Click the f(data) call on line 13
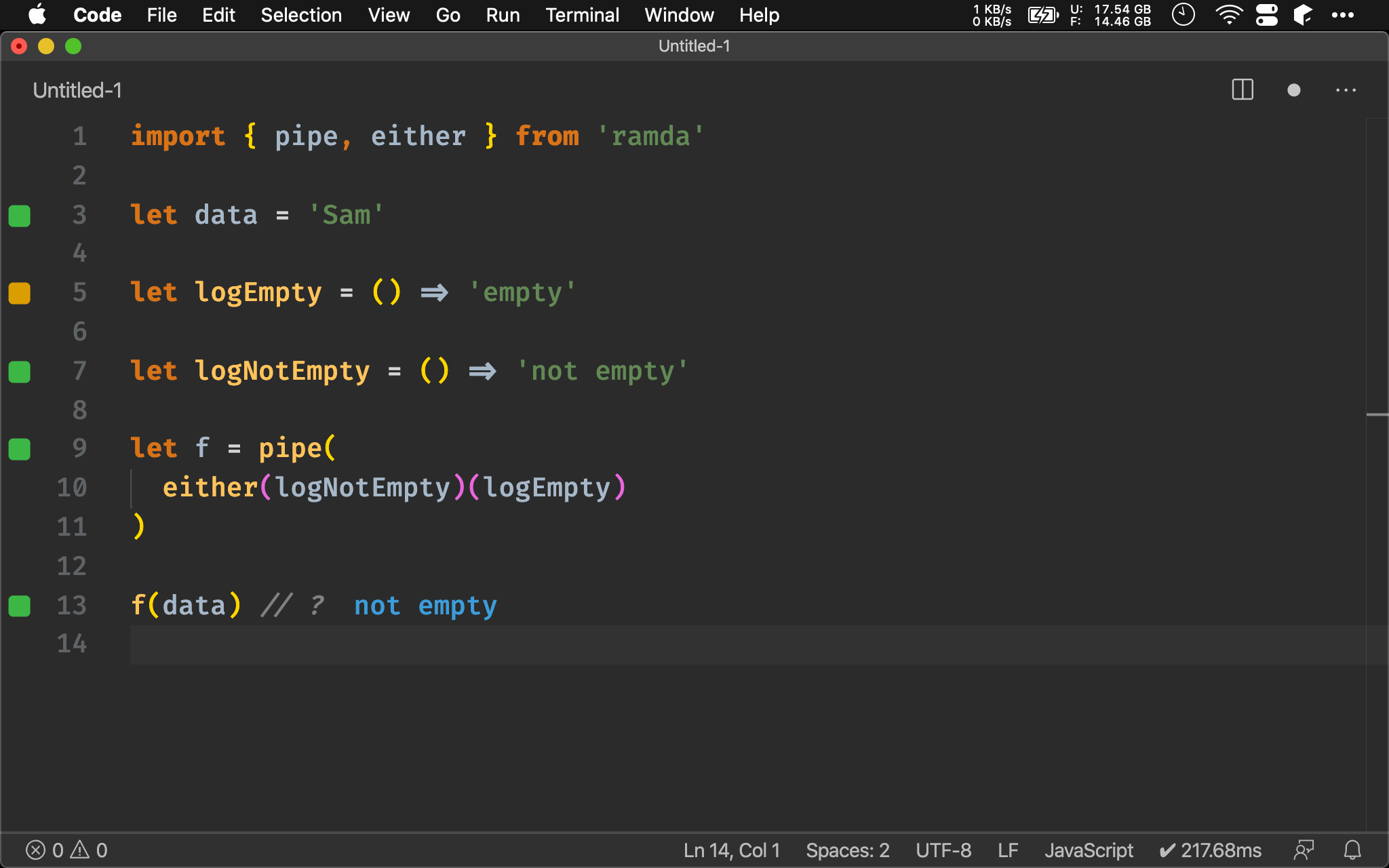 coord(186,605)
